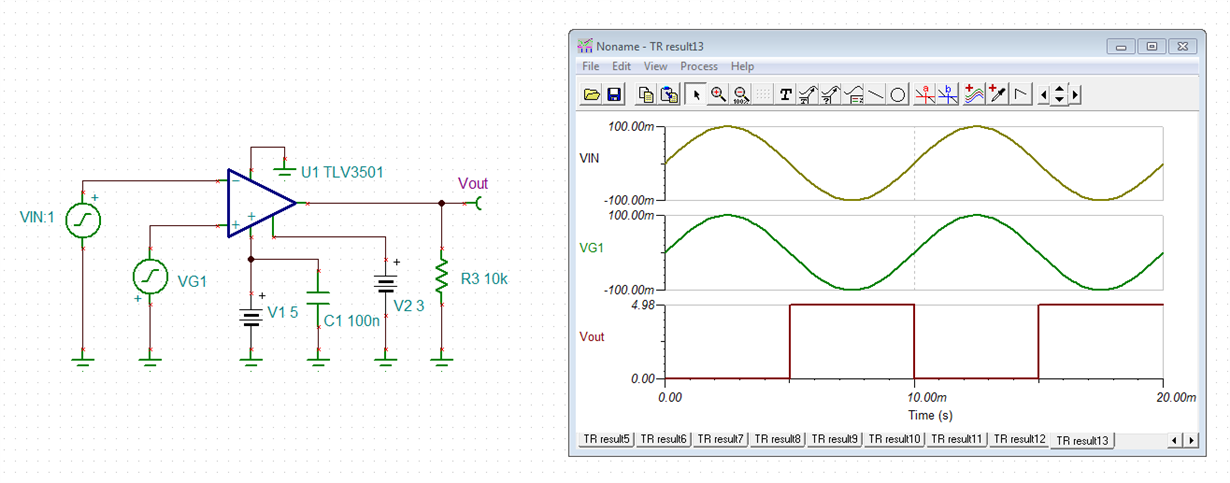
Task: Click the 4.98 value on Vout axis
Action: tap(643, 304)
